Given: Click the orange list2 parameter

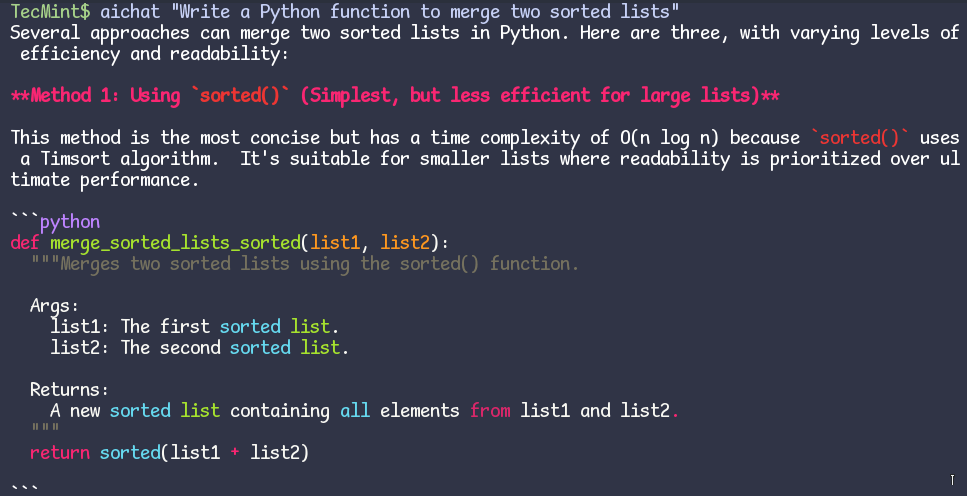Looking at the screenshot, I should 405,242.
